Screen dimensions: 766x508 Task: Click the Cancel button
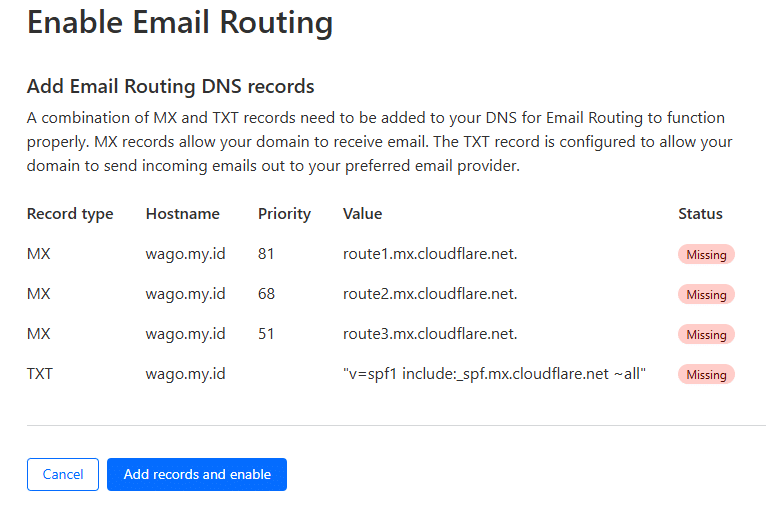pos(63,474)
